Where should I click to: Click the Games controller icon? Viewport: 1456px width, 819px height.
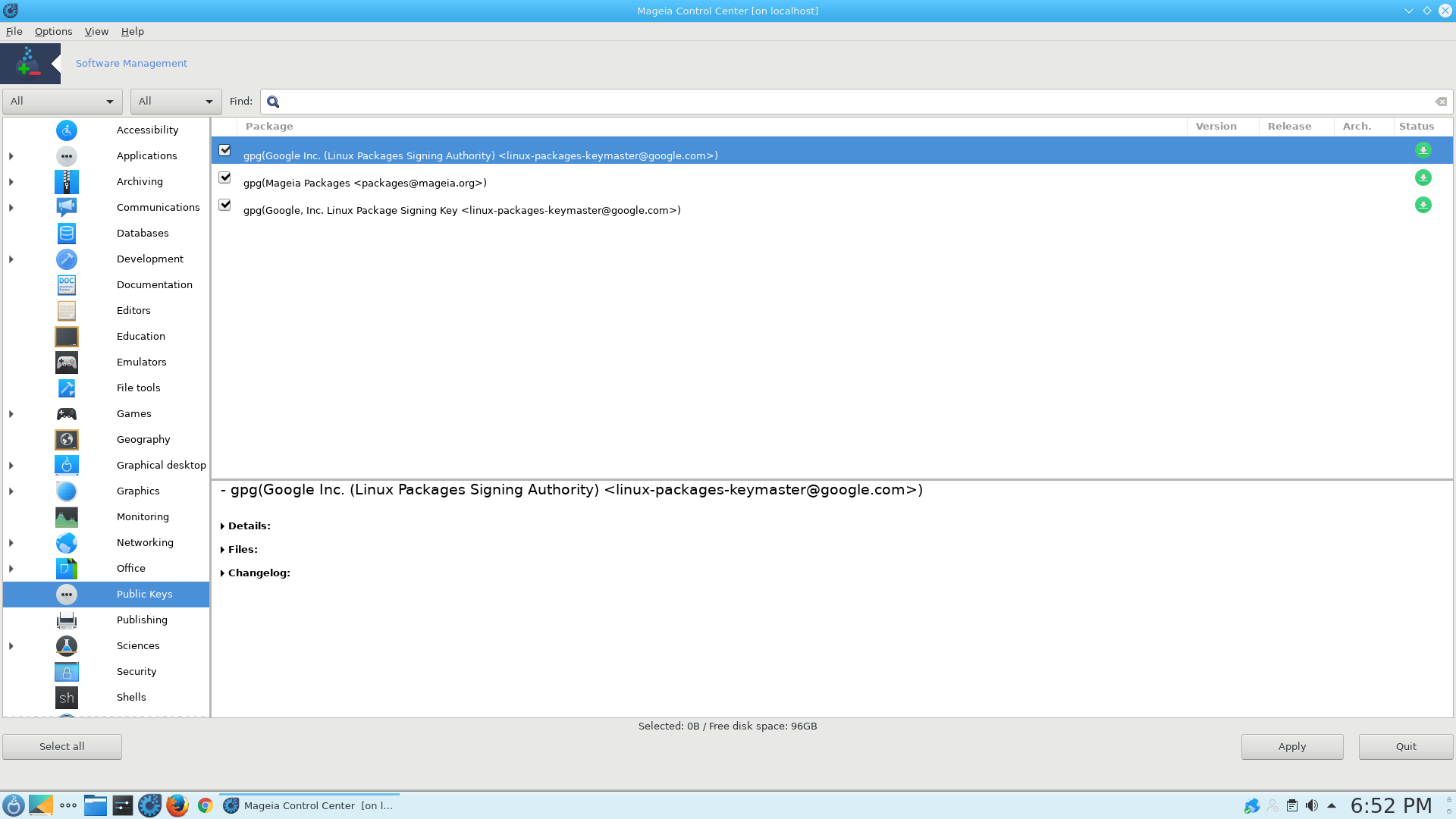[x=67, y=414]
